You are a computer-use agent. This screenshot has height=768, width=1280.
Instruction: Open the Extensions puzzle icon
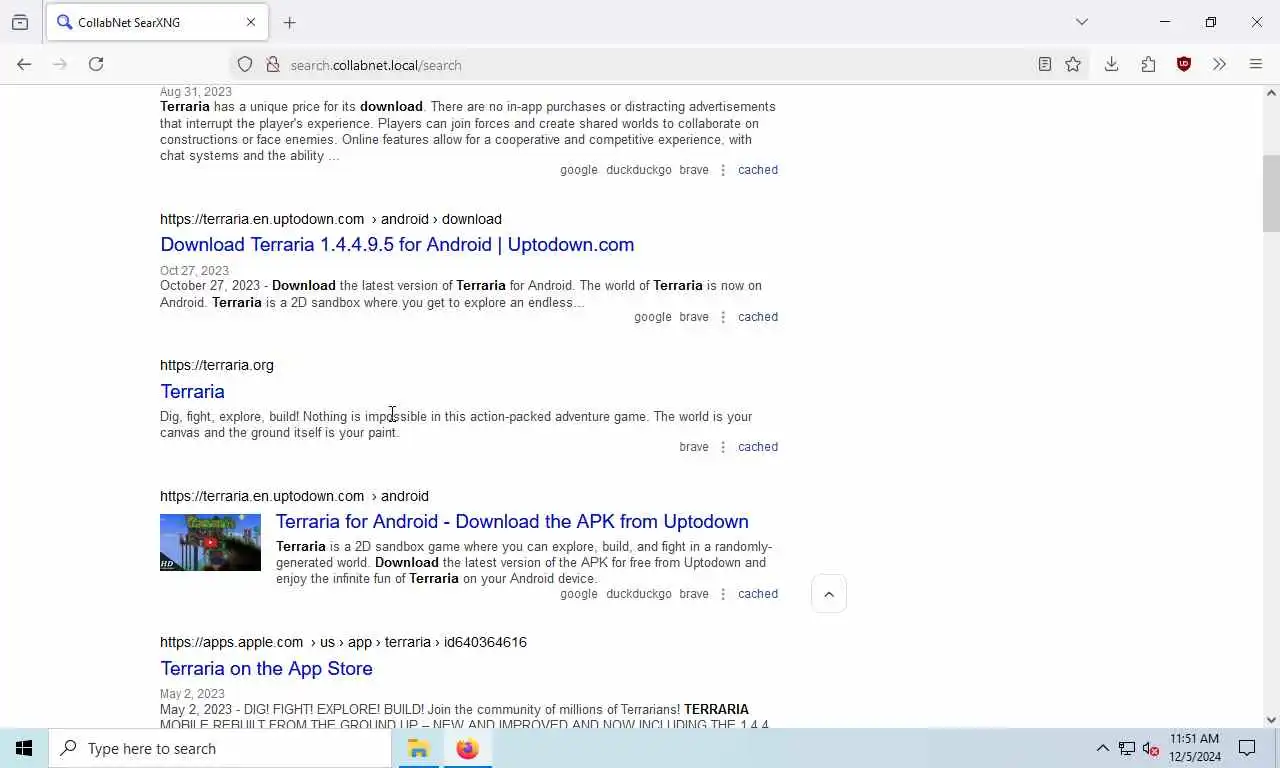[1148, 64]
